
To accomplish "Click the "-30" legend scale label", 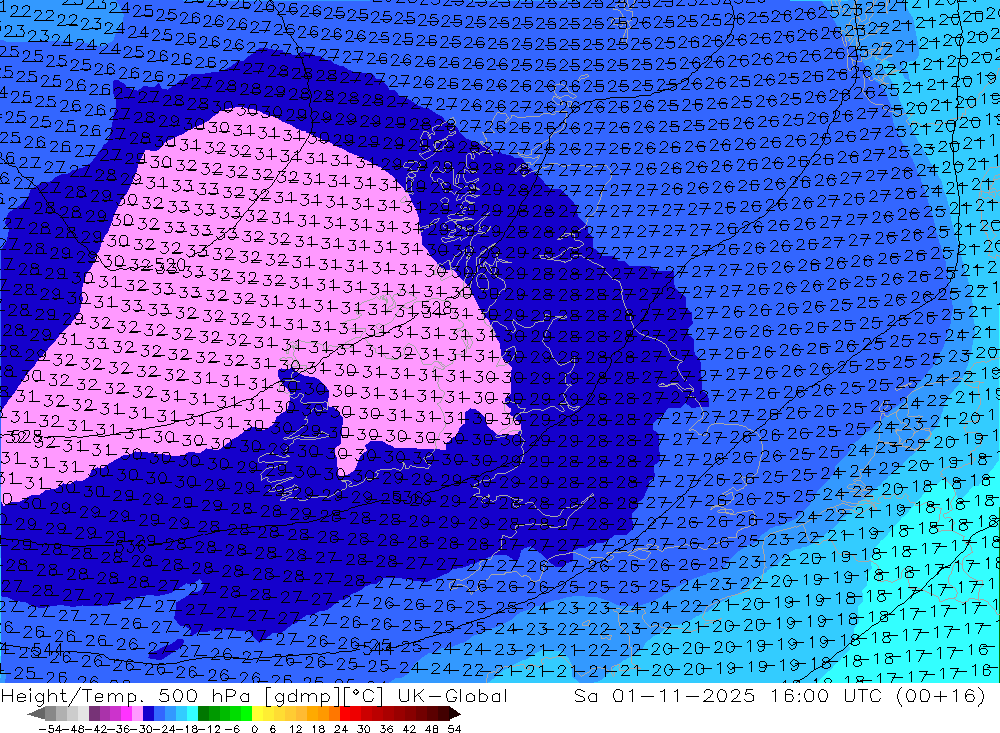I will coord(142,729).
